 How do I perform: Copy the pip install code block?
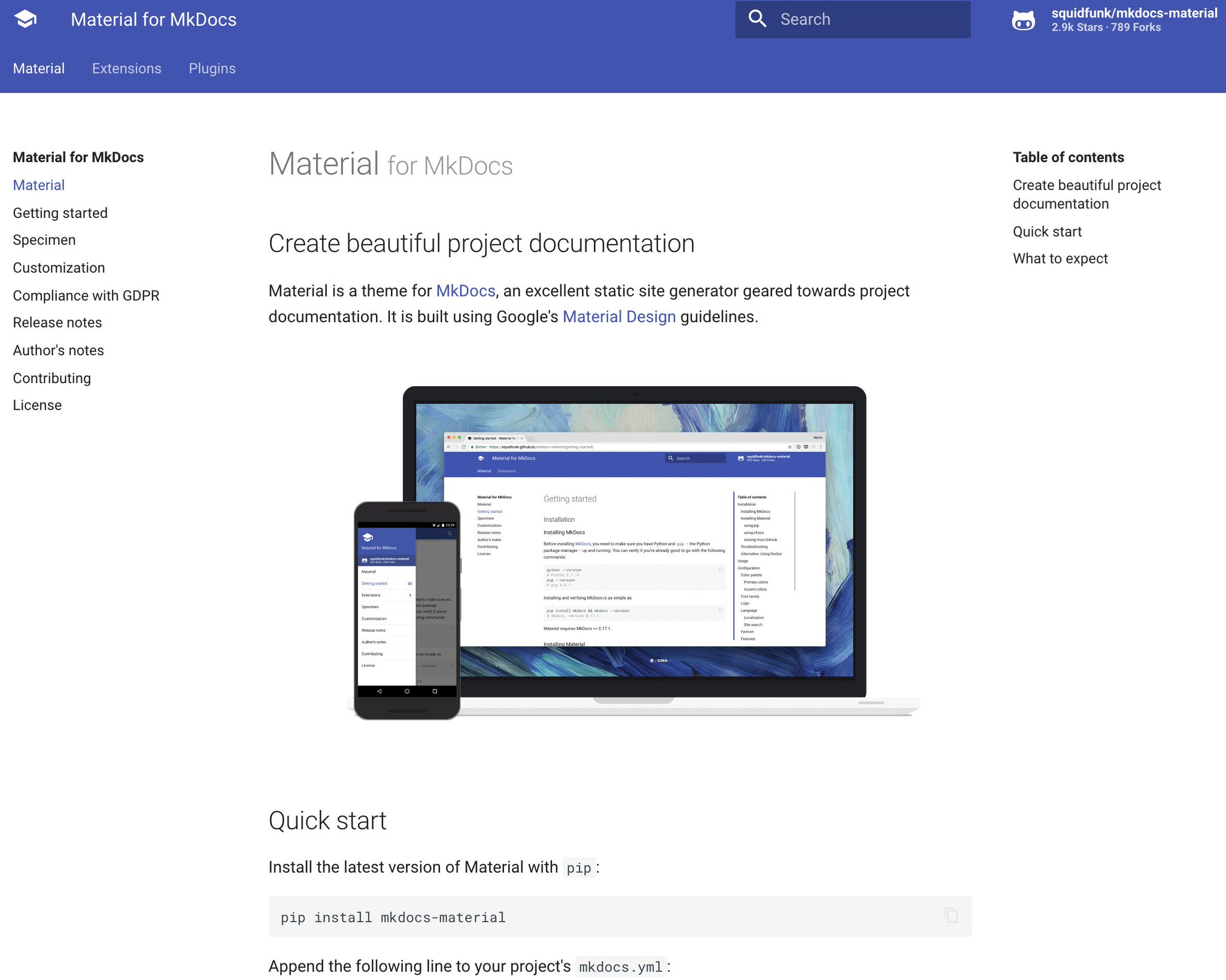[951, 915]
